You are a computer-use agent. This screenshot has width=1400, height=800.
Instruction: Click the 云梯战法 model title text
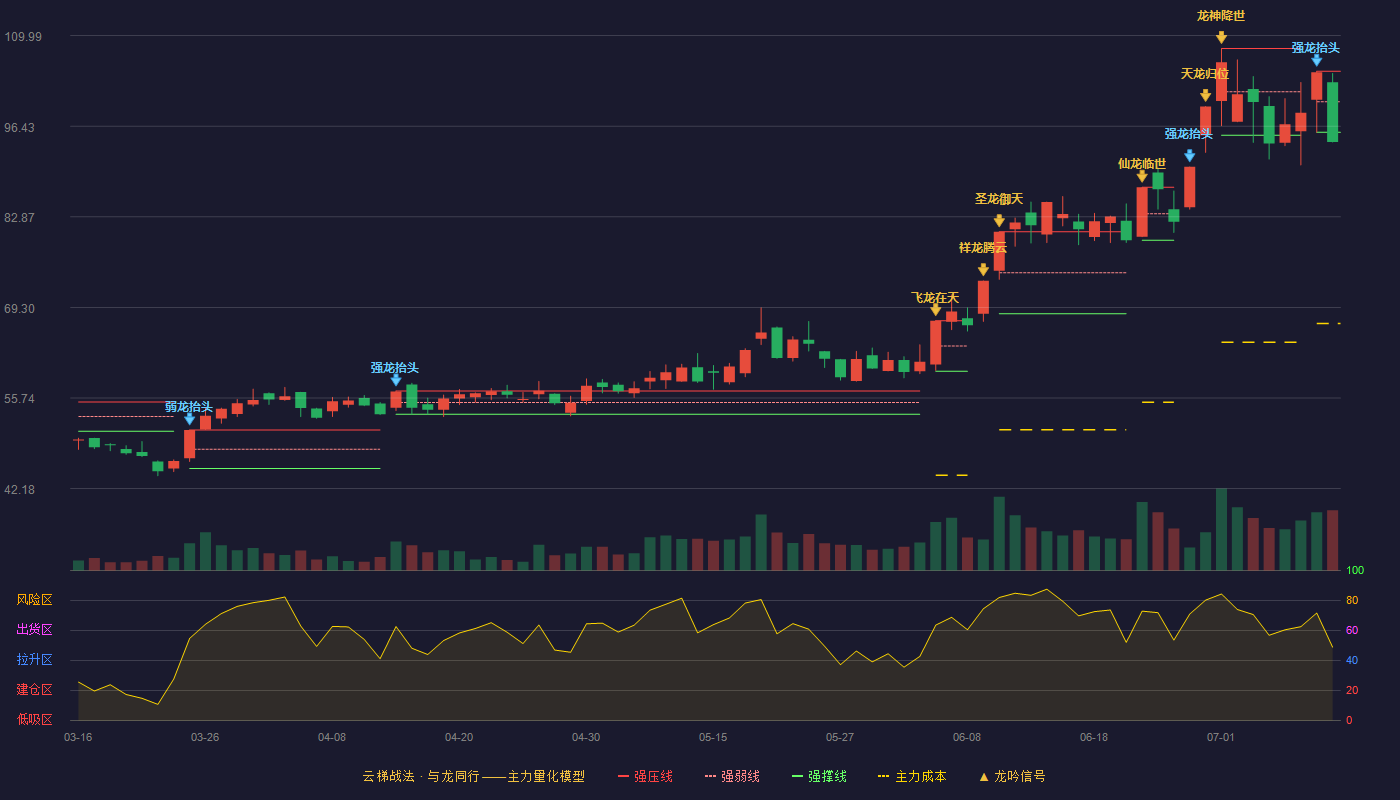click(473, 776)
